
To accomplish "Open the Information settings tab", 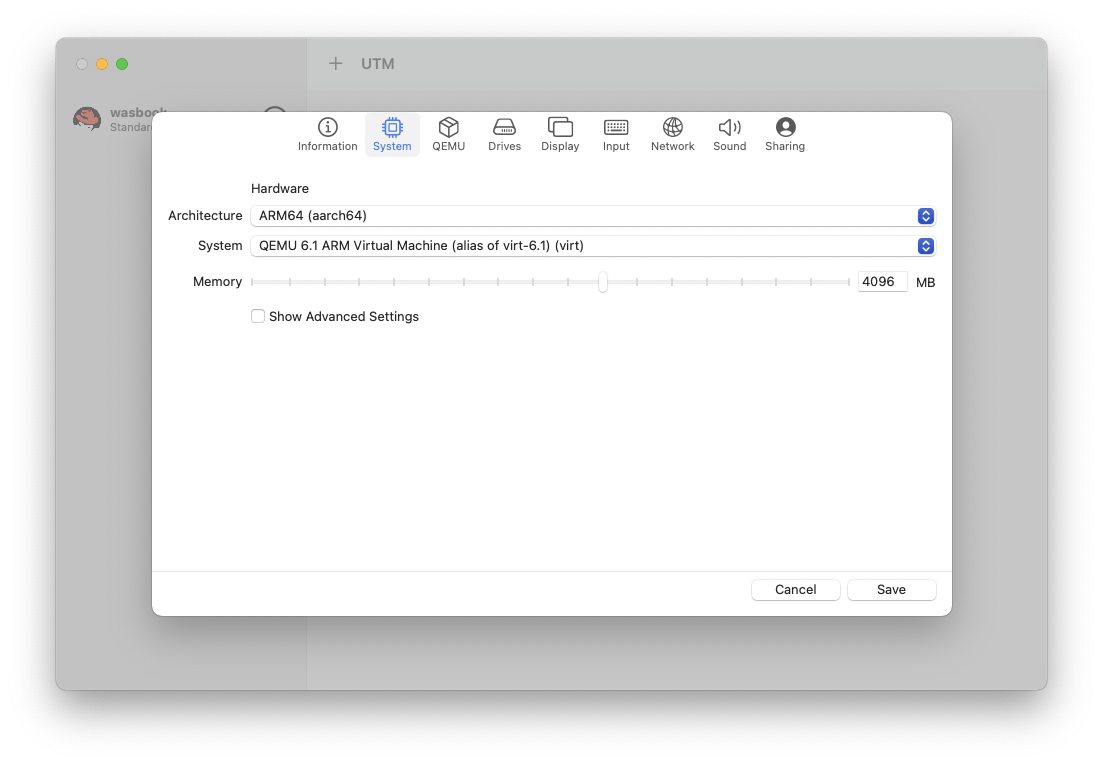I will tap(327, 134).
